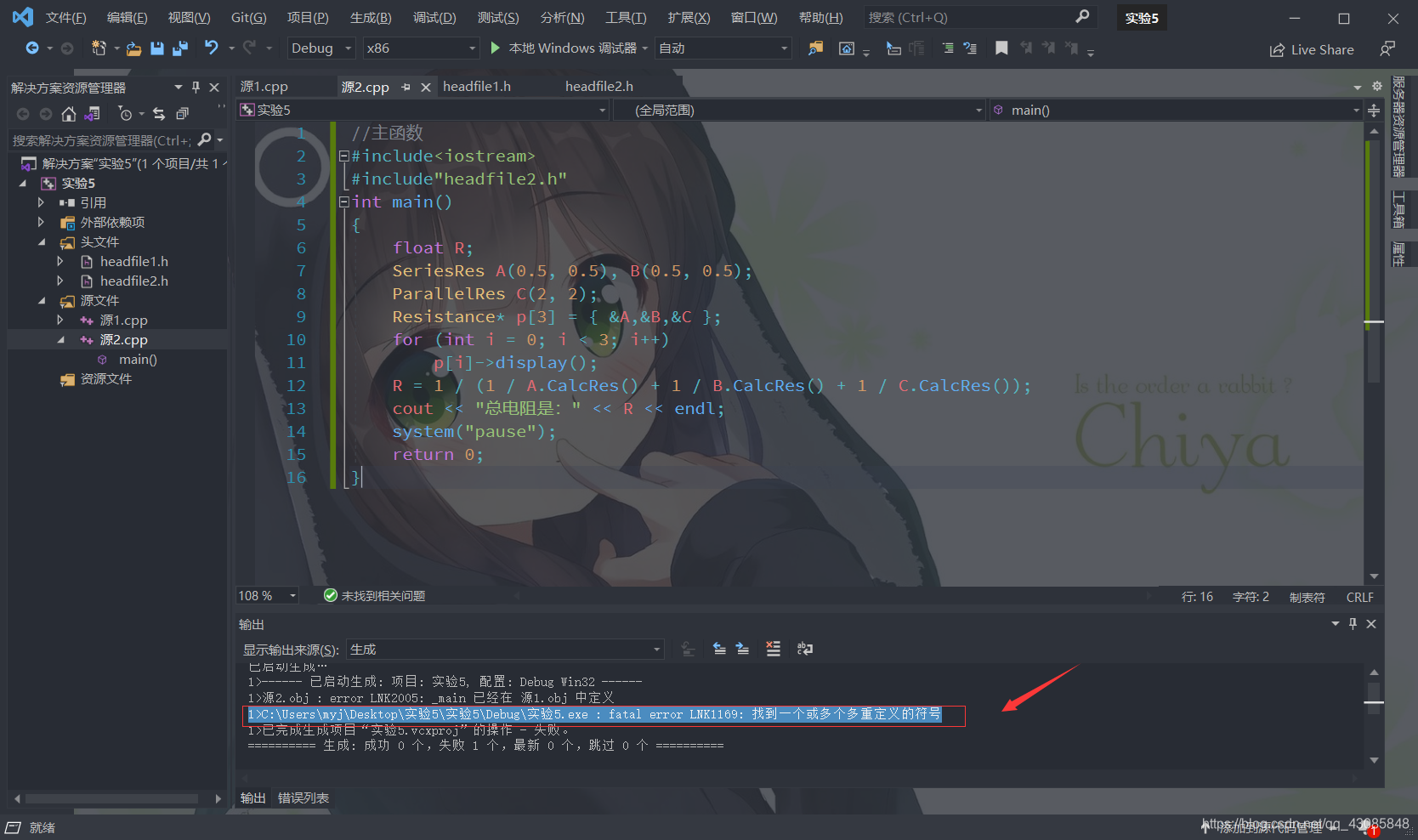Switch to the headfile2.h tab
Image resolution: width=1418 pixels, height=840 pixels.
coord(599,86)
